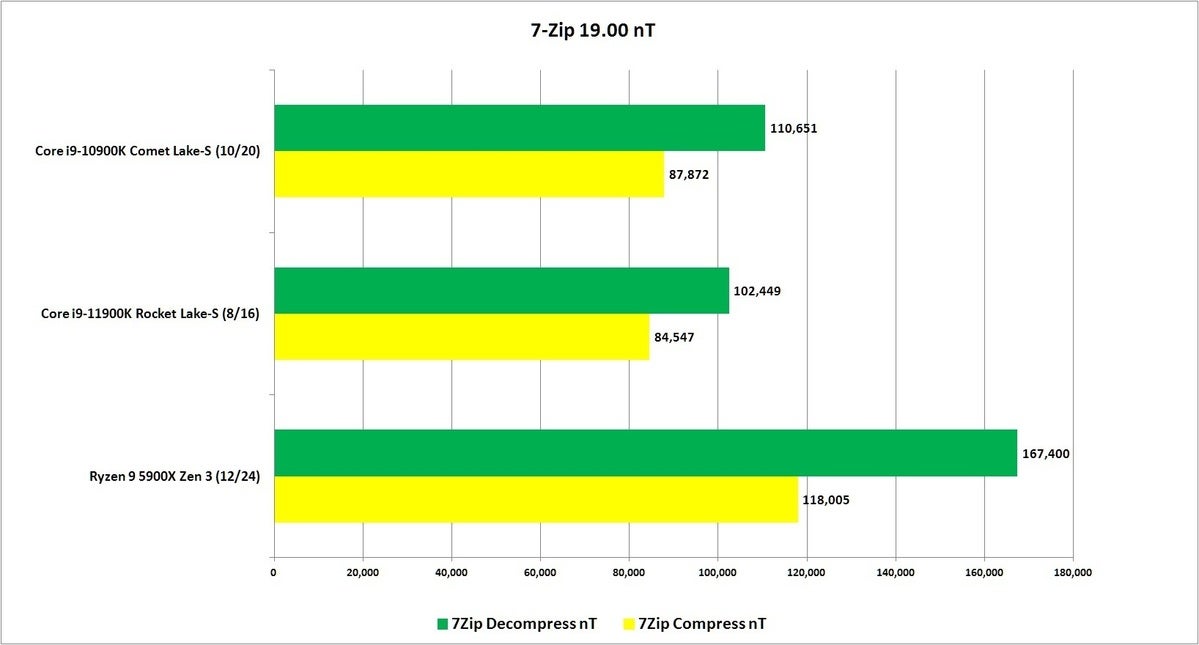Click the 140,000 axis tick label
The width and height of the screenshot is (1199, 645).
(x=895, y=572)
